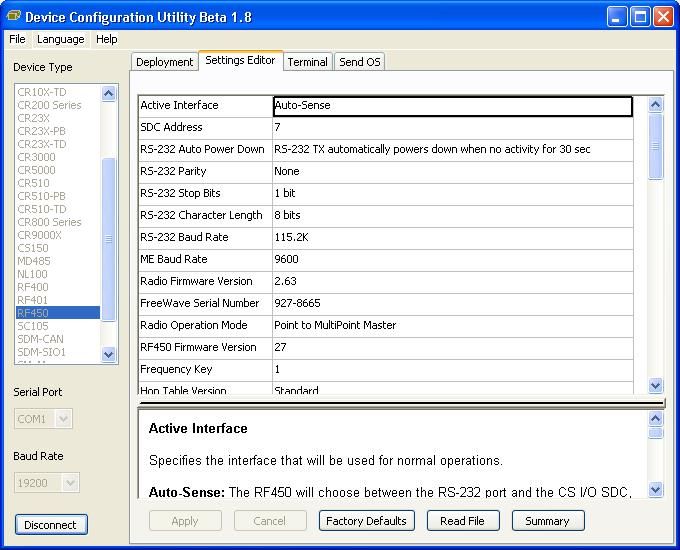Click the RS-232 Parity value None
The height and width of the screenshot is (550, 680).
[x=452, y=172]
